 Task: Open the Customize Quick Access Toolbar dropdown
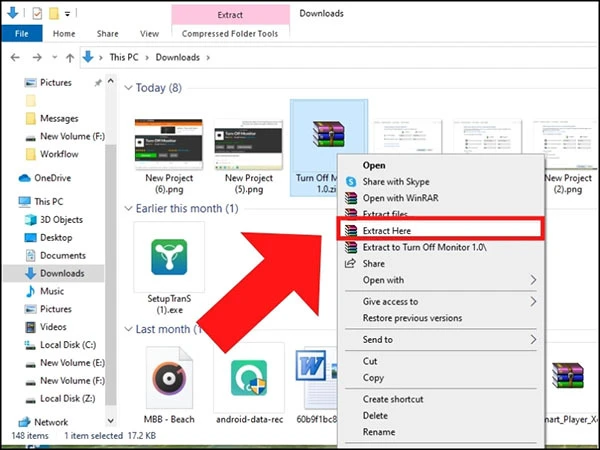[x=67, y=14]
